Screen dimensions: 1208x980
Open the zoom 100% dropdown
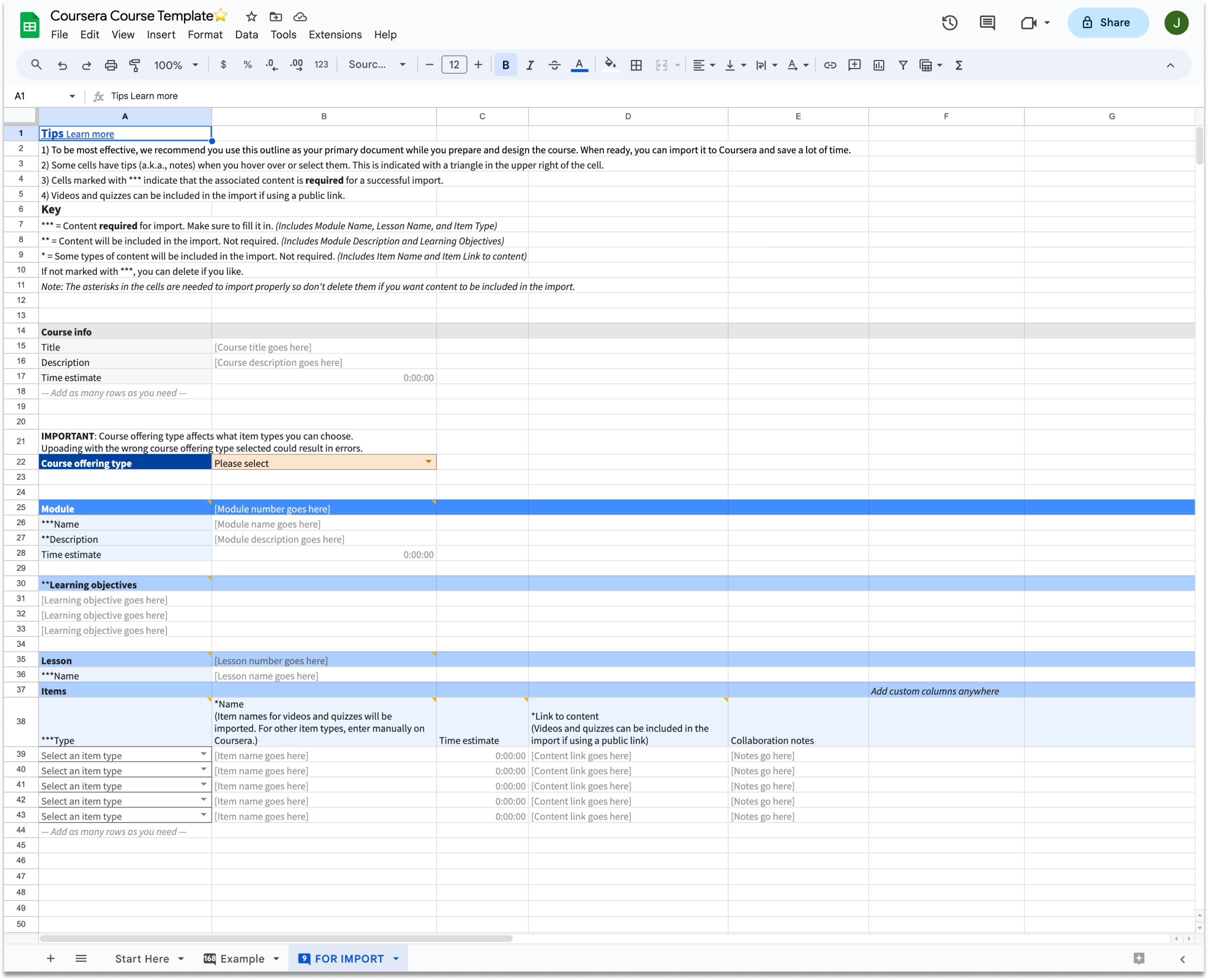tap(175, 65)
